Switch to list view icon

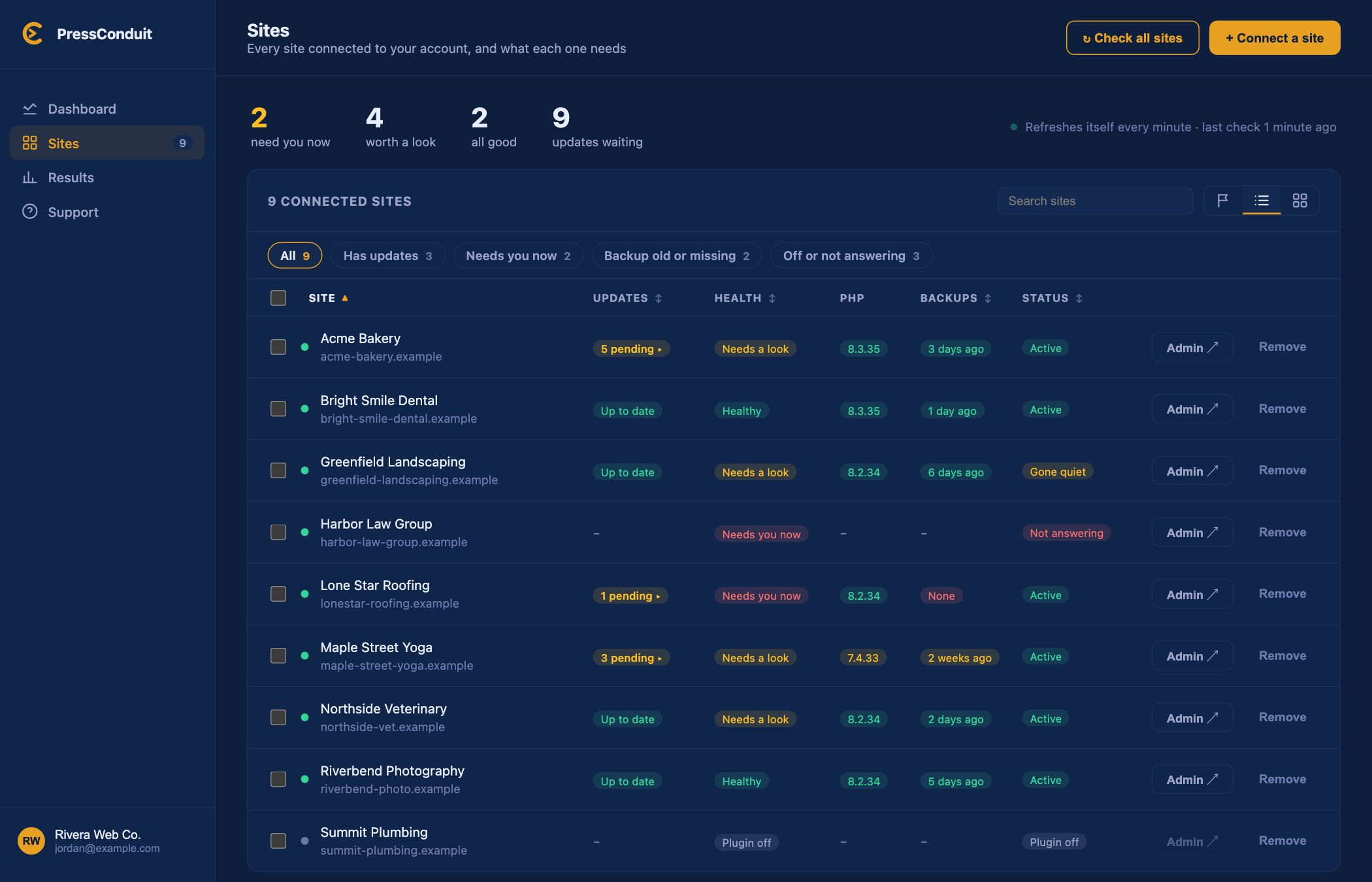point(1262,201)
